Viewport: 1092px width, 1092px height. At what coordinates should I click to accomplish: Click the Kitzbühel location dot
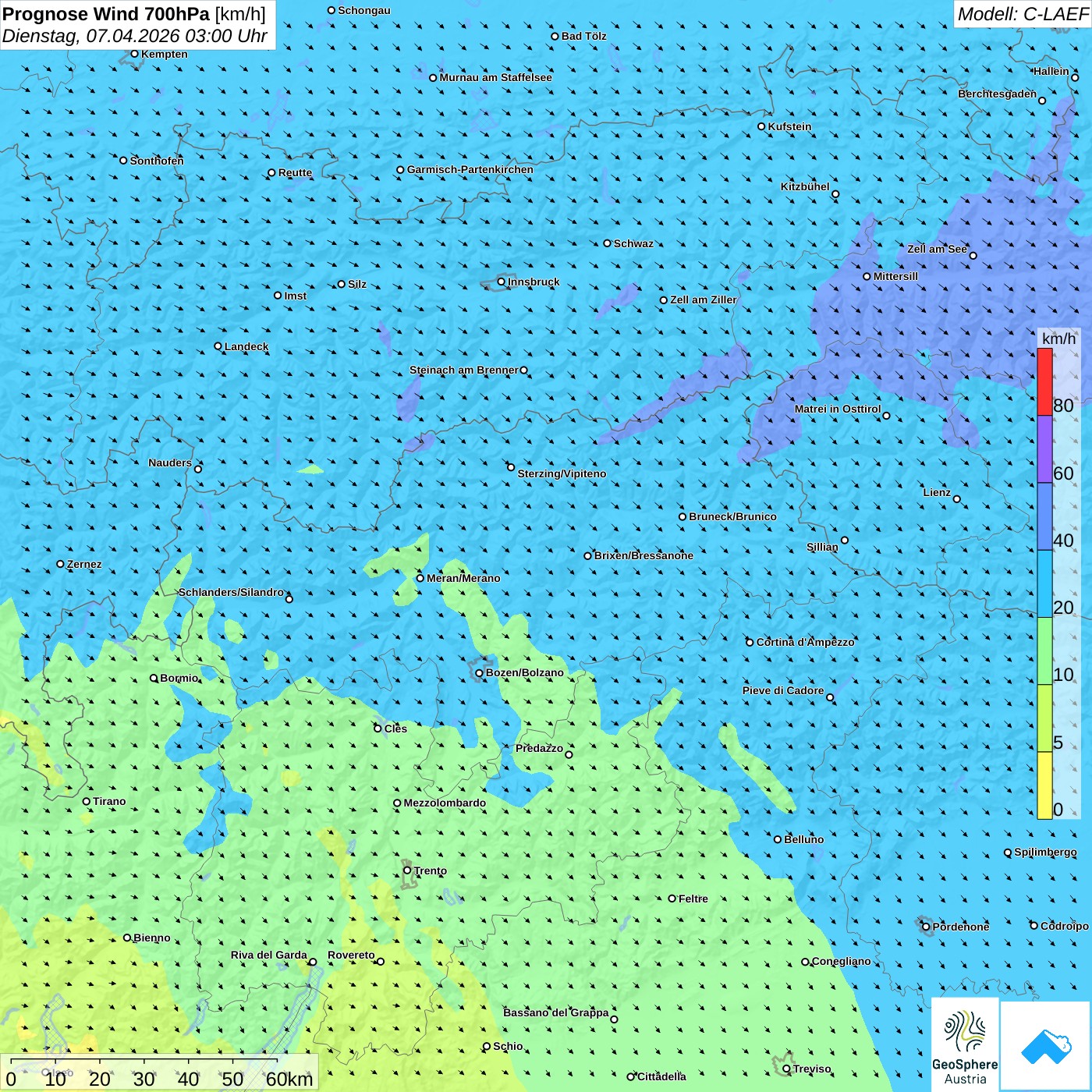coord(835,194)
